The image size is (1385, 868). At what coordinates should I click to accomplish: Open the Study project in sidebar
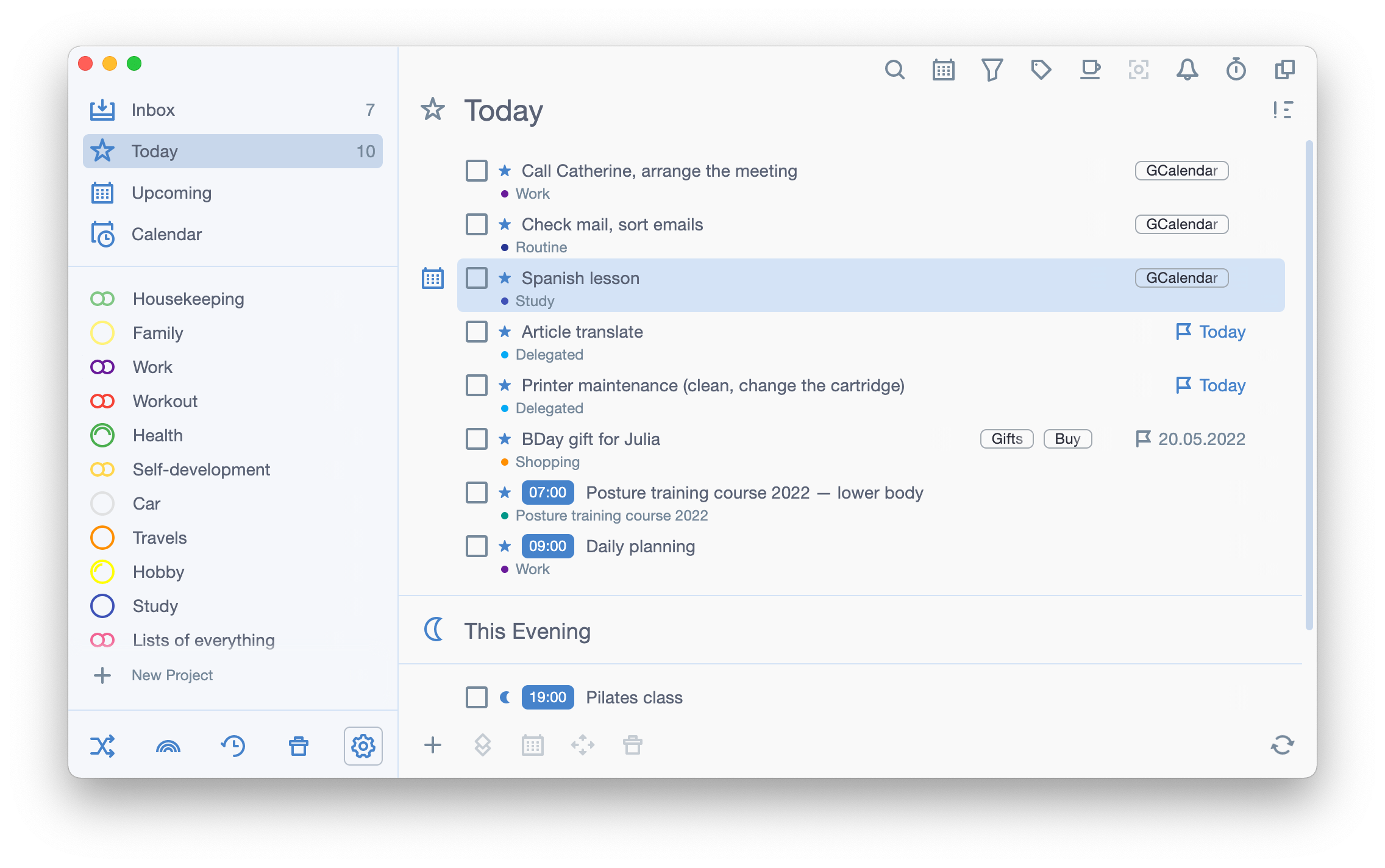233,606
